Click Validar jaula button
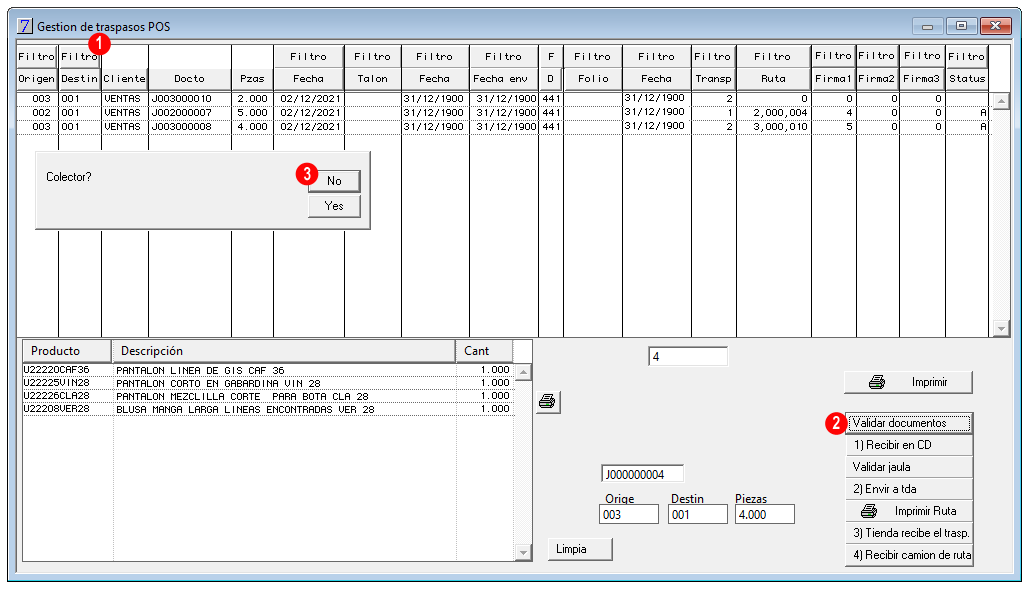The width and height of the screenshot is (1028, 590). 909,467
